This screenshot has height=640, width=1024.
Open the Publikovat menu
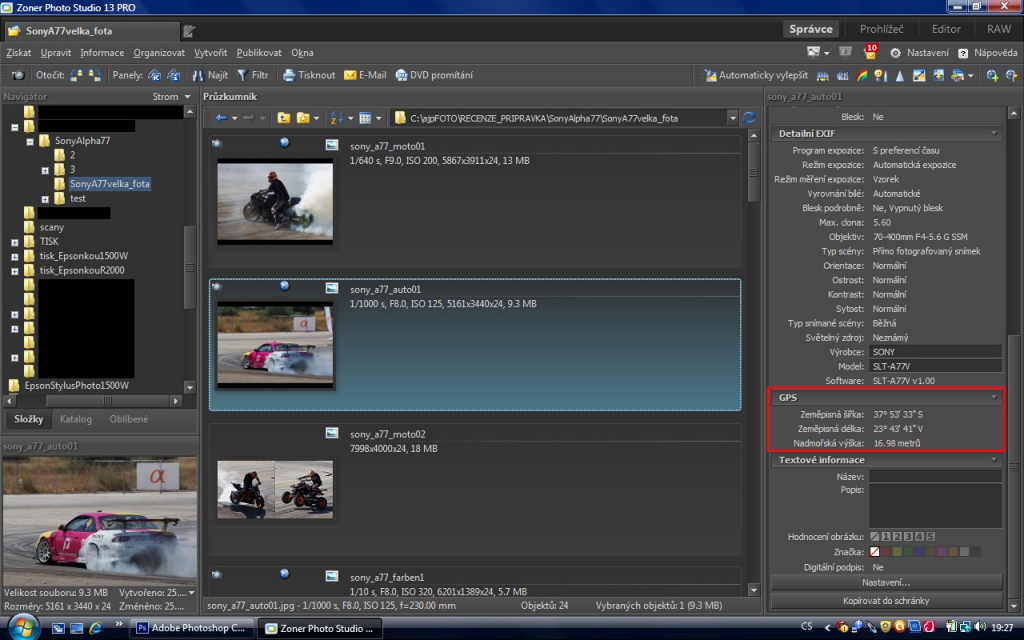pyautogui.click(x=259, y=53)
